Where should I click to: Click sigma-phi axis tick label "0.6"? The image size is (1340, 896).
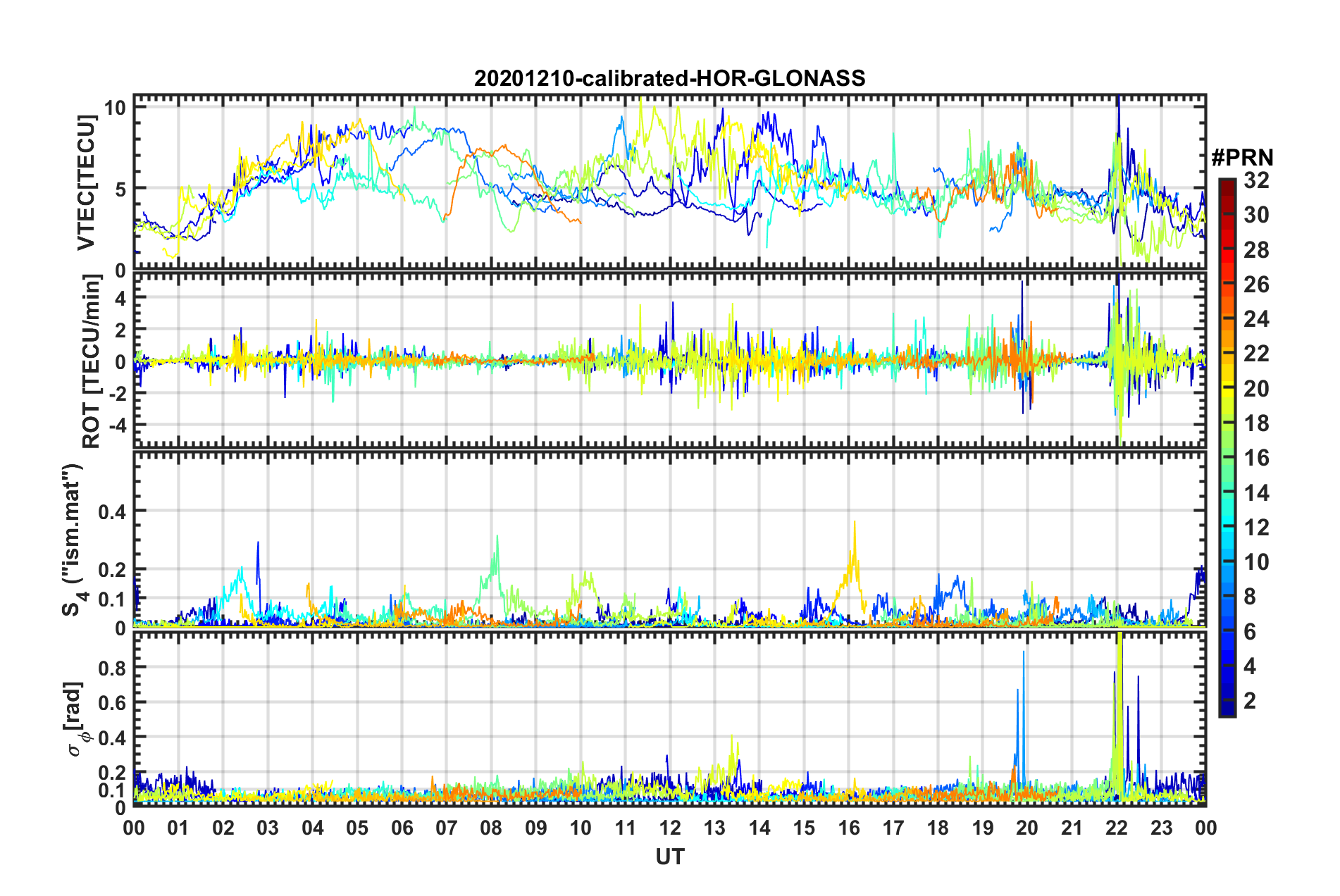point(113,702)
